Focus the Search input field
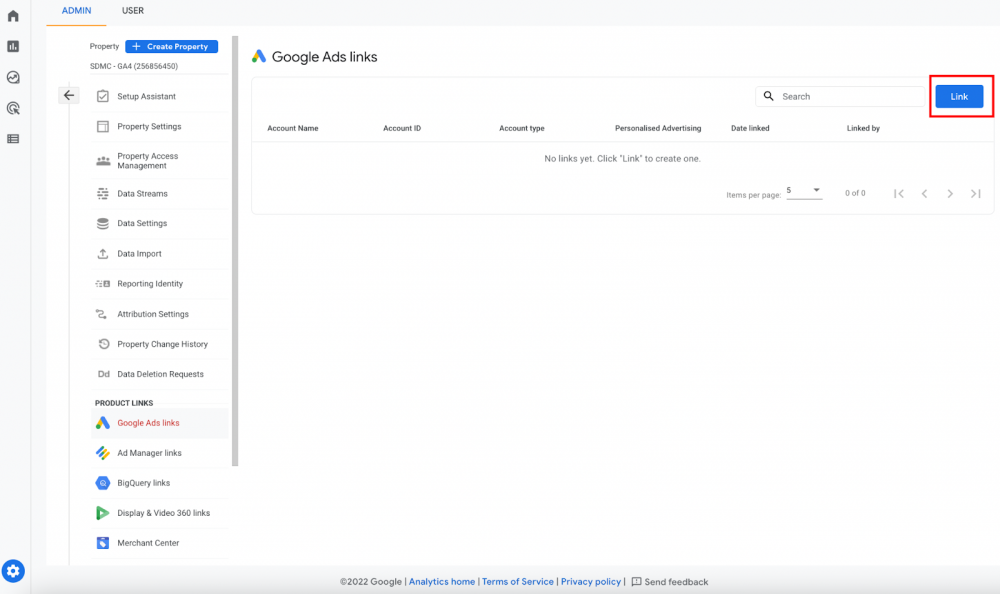 [840, 96]
